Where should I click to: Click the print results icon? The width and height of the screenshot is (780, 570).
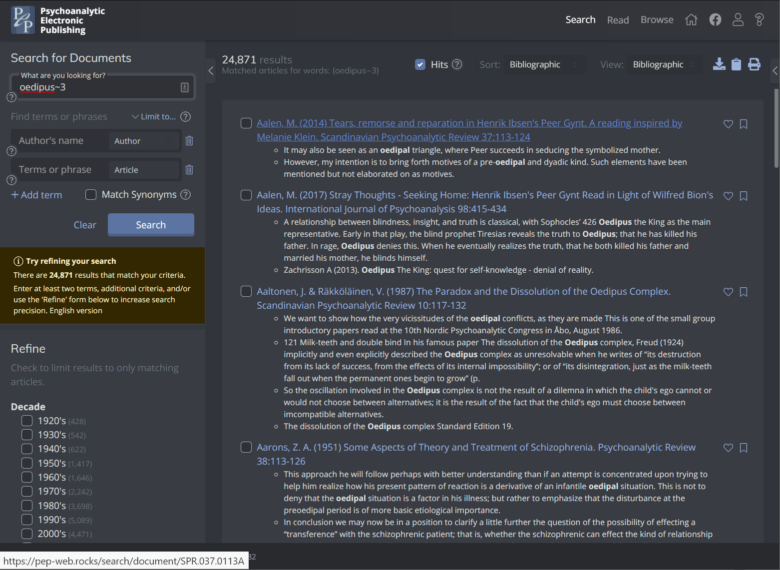pyautogui.click(x=754, y=65)
